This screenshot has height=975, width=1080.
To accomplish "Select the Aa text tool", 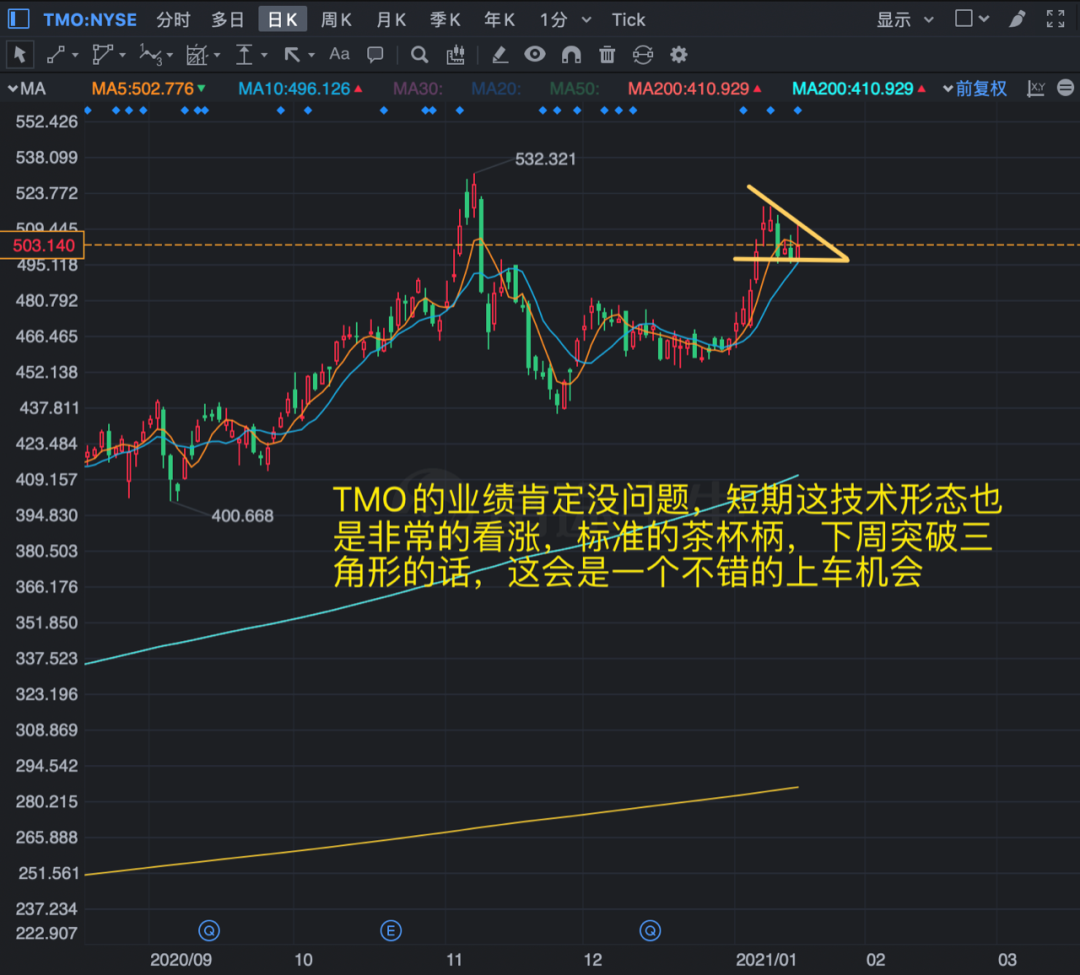I will point(339,54).
